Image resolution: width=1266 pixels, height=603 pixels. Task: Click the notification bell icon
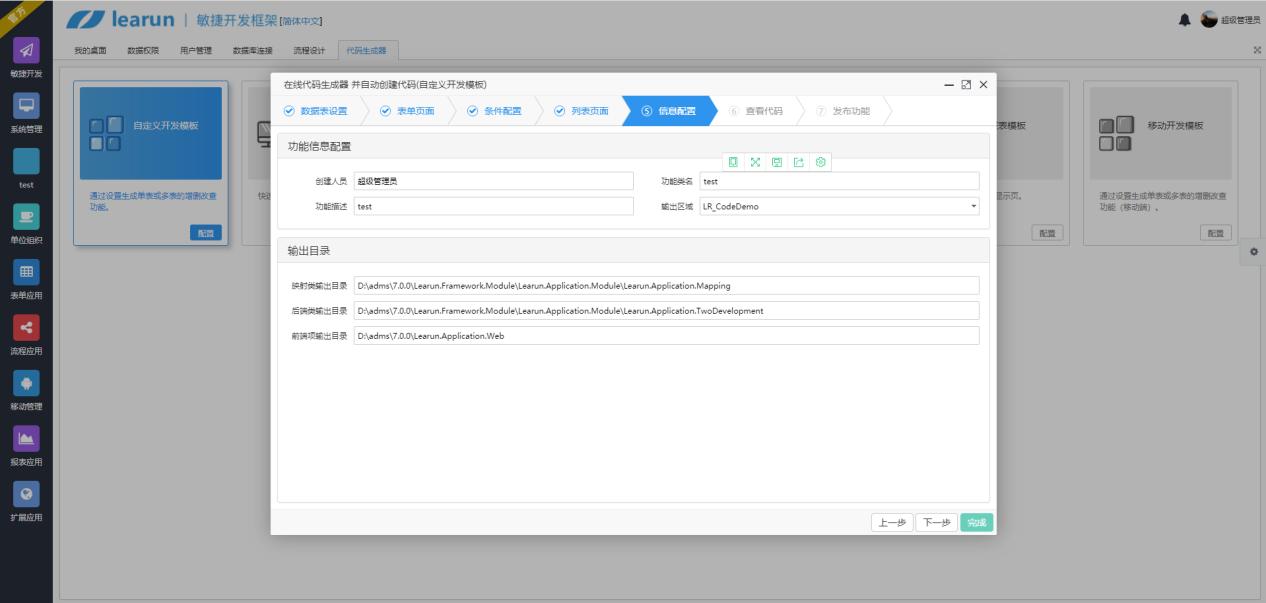(x=1187, y=20)
